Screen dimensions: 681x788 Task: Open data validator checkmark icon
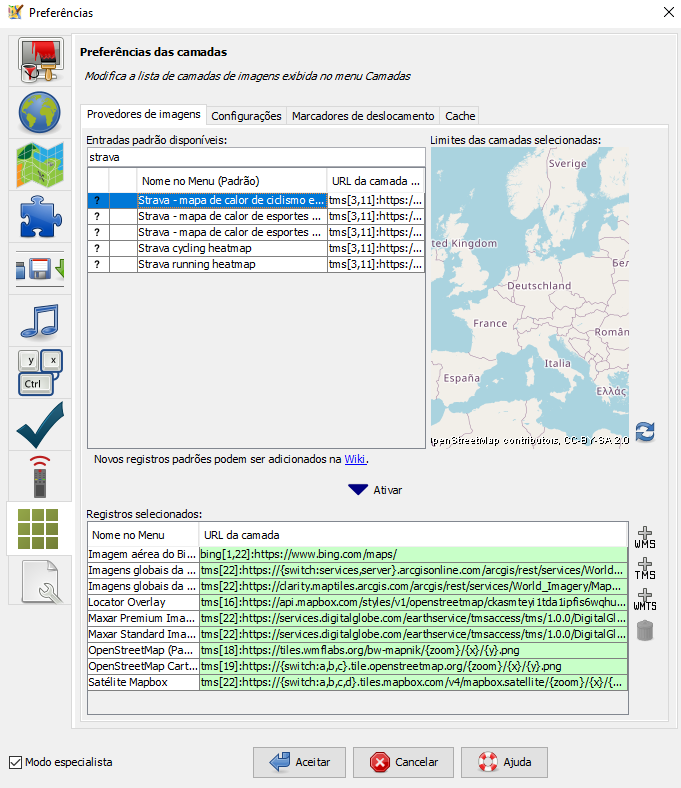(40, 425)
